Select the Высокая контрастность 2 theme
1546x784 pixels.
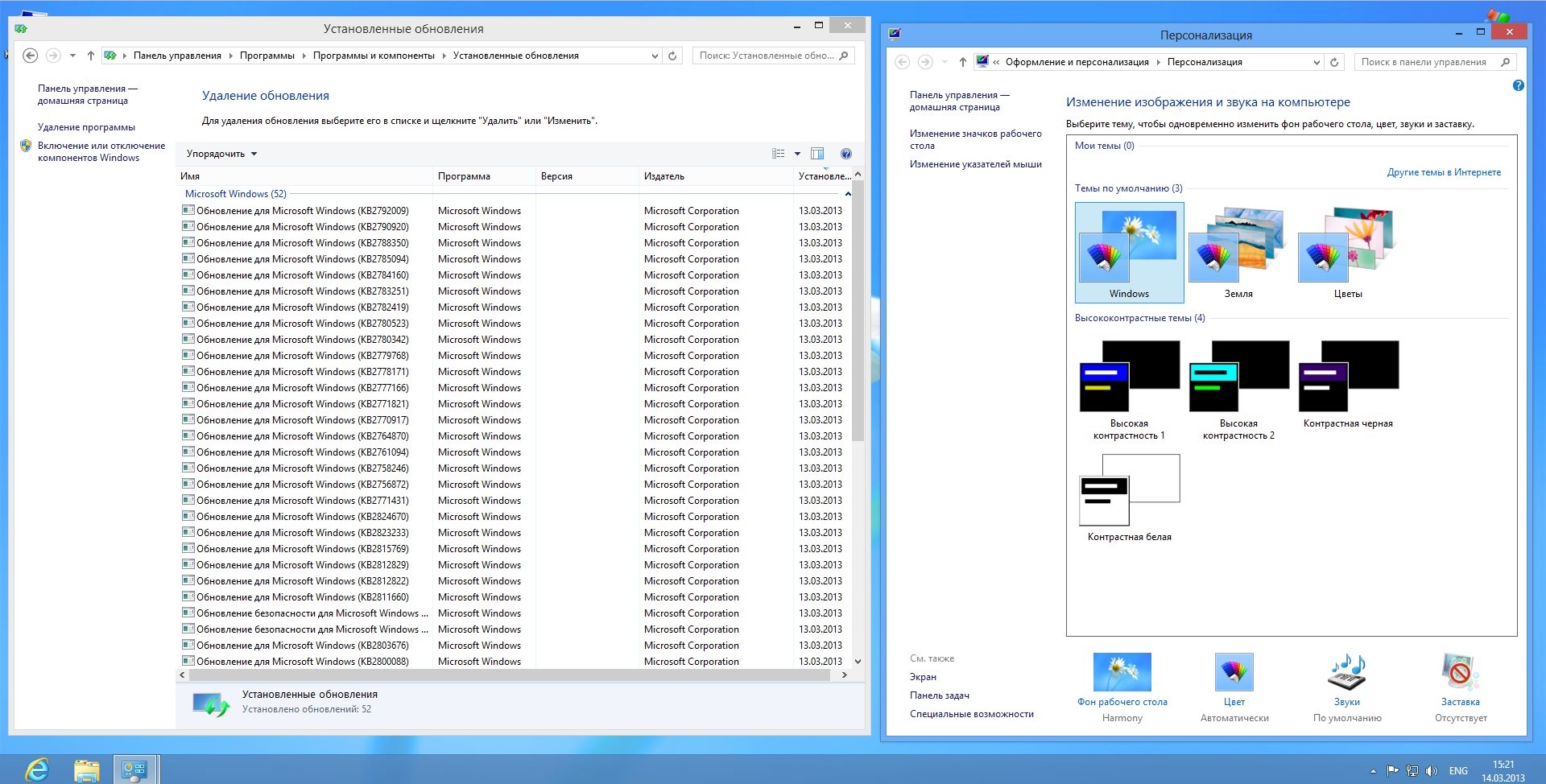click(x=1238, y=390)
